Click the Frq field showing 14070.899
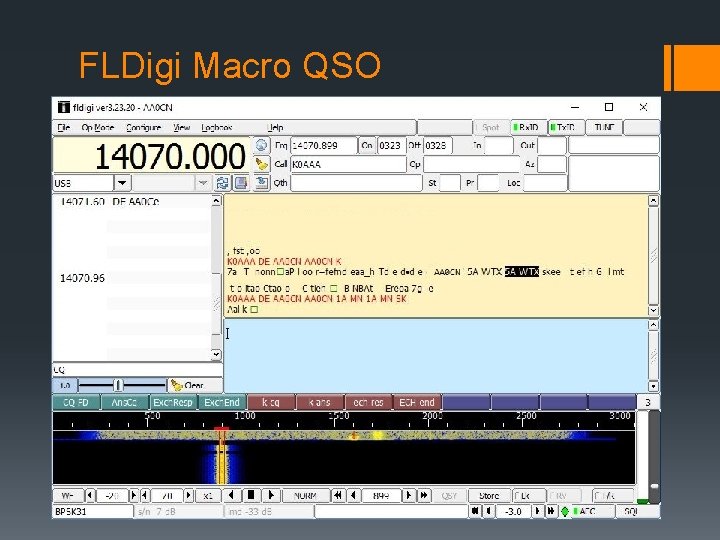Screen dimensions: 720x540 (324, 146)
